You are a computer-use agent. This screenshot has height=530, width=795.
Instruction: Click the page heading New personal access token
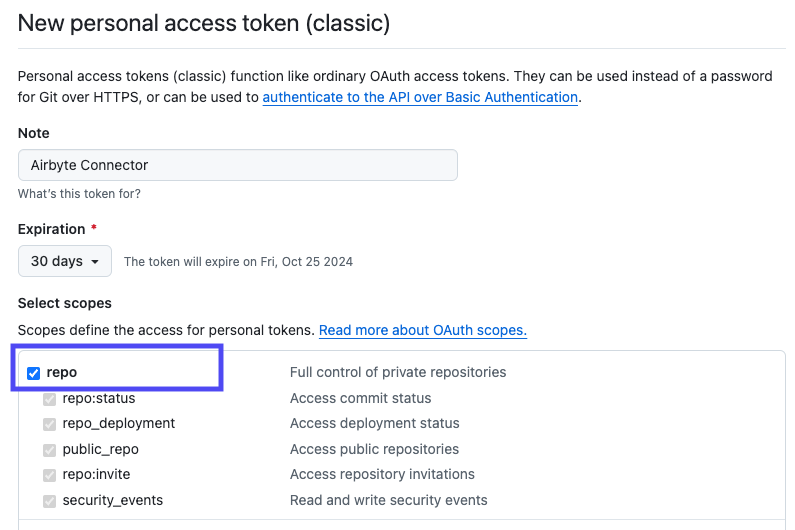[204, 22]
